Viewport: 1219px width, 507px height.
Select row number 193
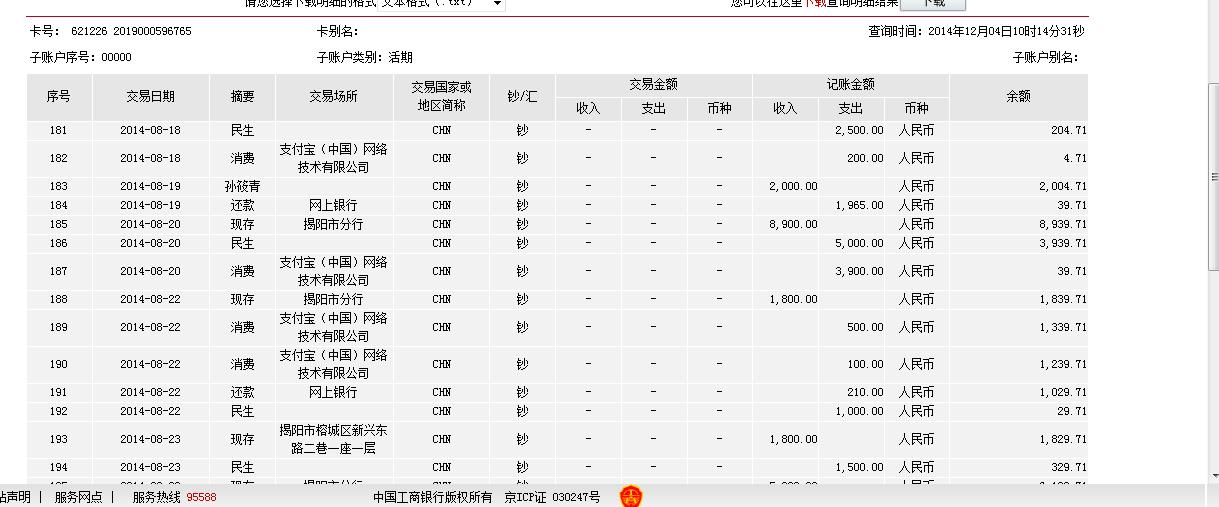coord(59,439)
